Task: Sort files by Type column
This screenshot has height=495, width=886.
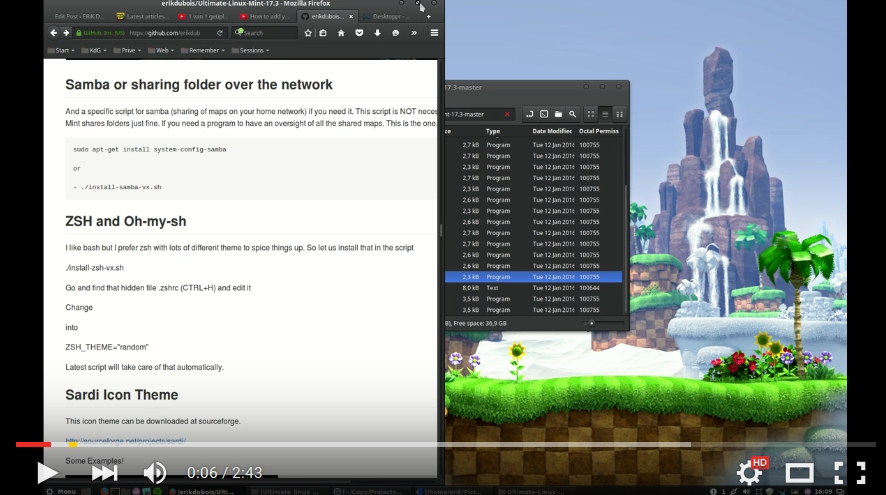Action: (493, 131)
